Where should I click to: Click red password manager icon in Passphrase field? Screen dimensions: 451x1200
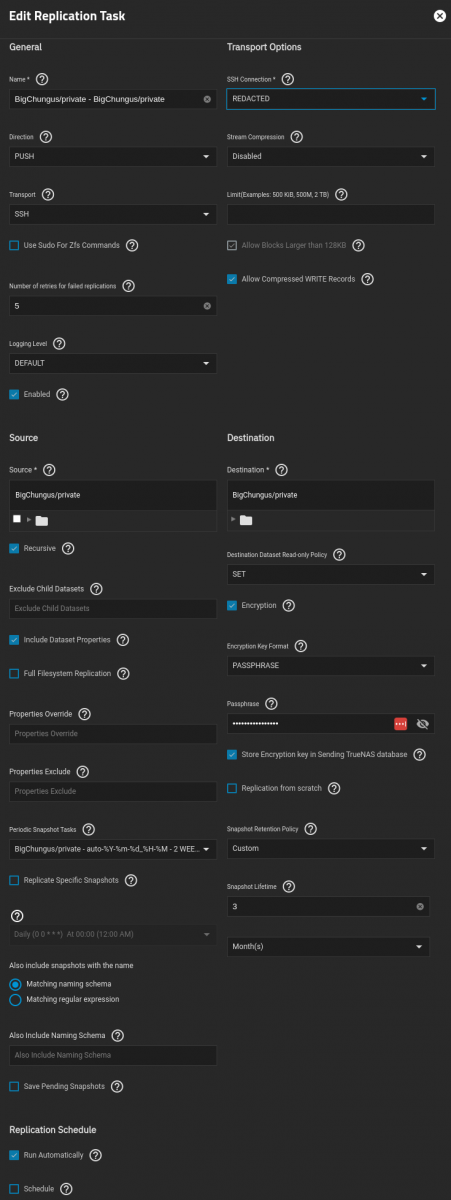click(401, 723)
